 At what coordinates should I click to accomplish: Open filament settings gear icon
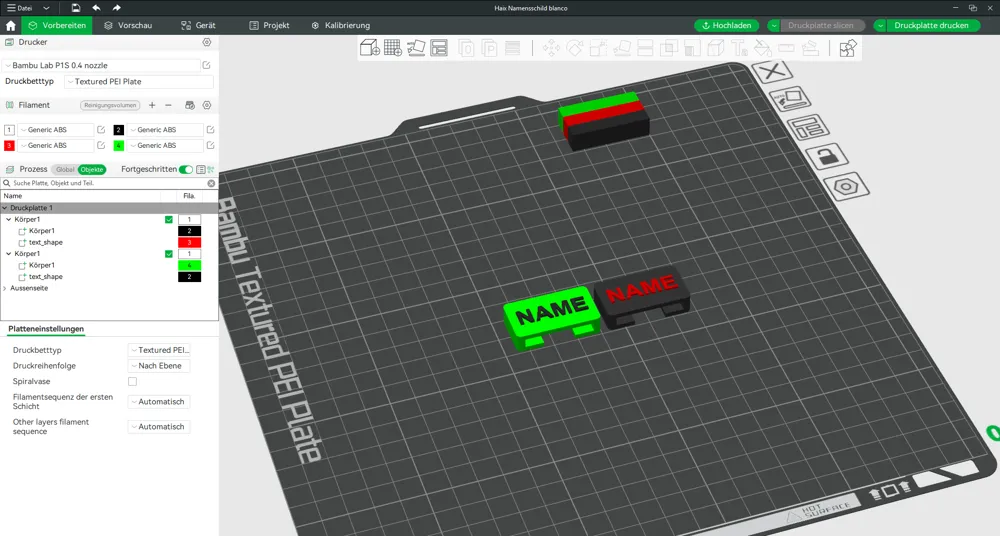207,105
